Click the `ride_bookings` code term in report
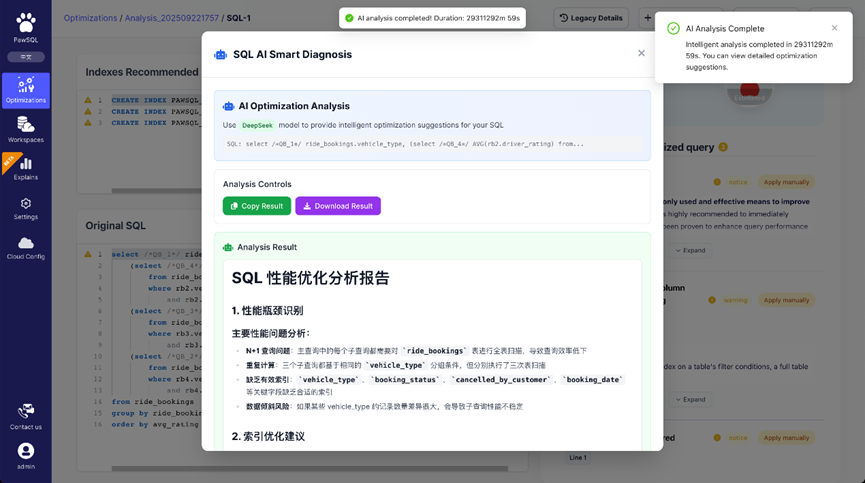 pos(435,351)
